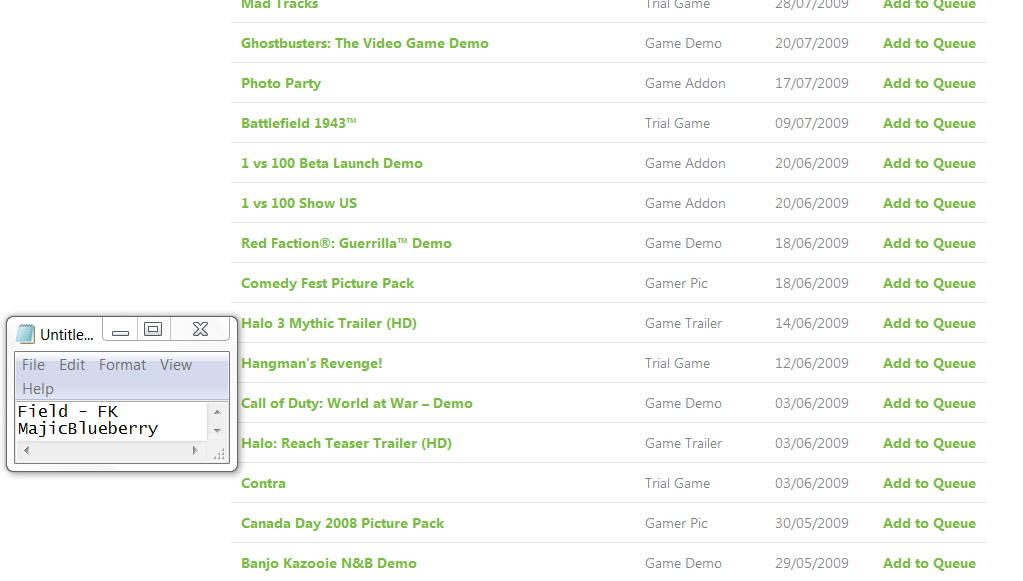
Task: Open the Hangman's Revenge! link
Action: click(312, 364)
